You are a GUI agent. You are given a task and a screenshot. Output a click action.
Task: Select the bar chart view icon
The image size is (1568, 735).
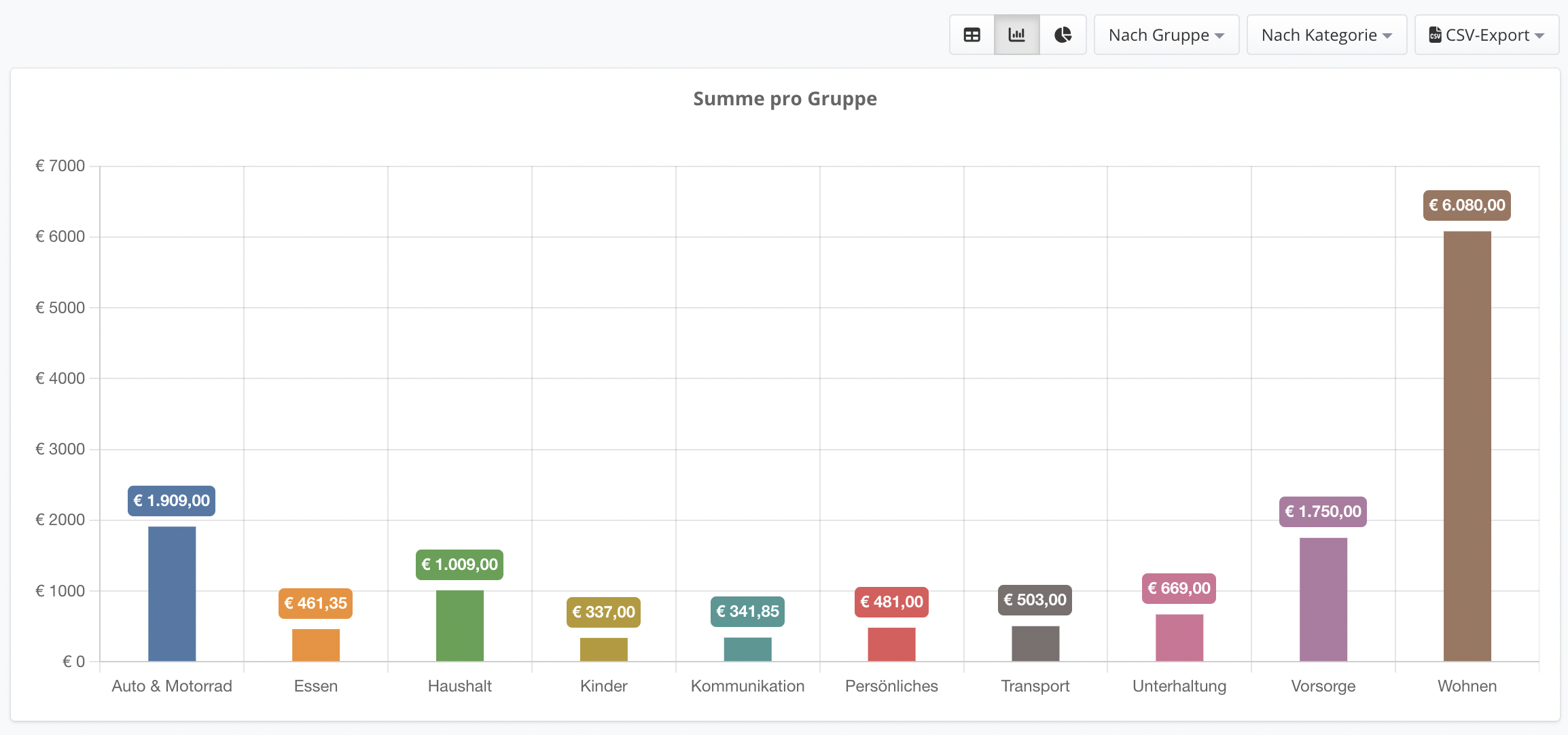tap(1017, 35)
